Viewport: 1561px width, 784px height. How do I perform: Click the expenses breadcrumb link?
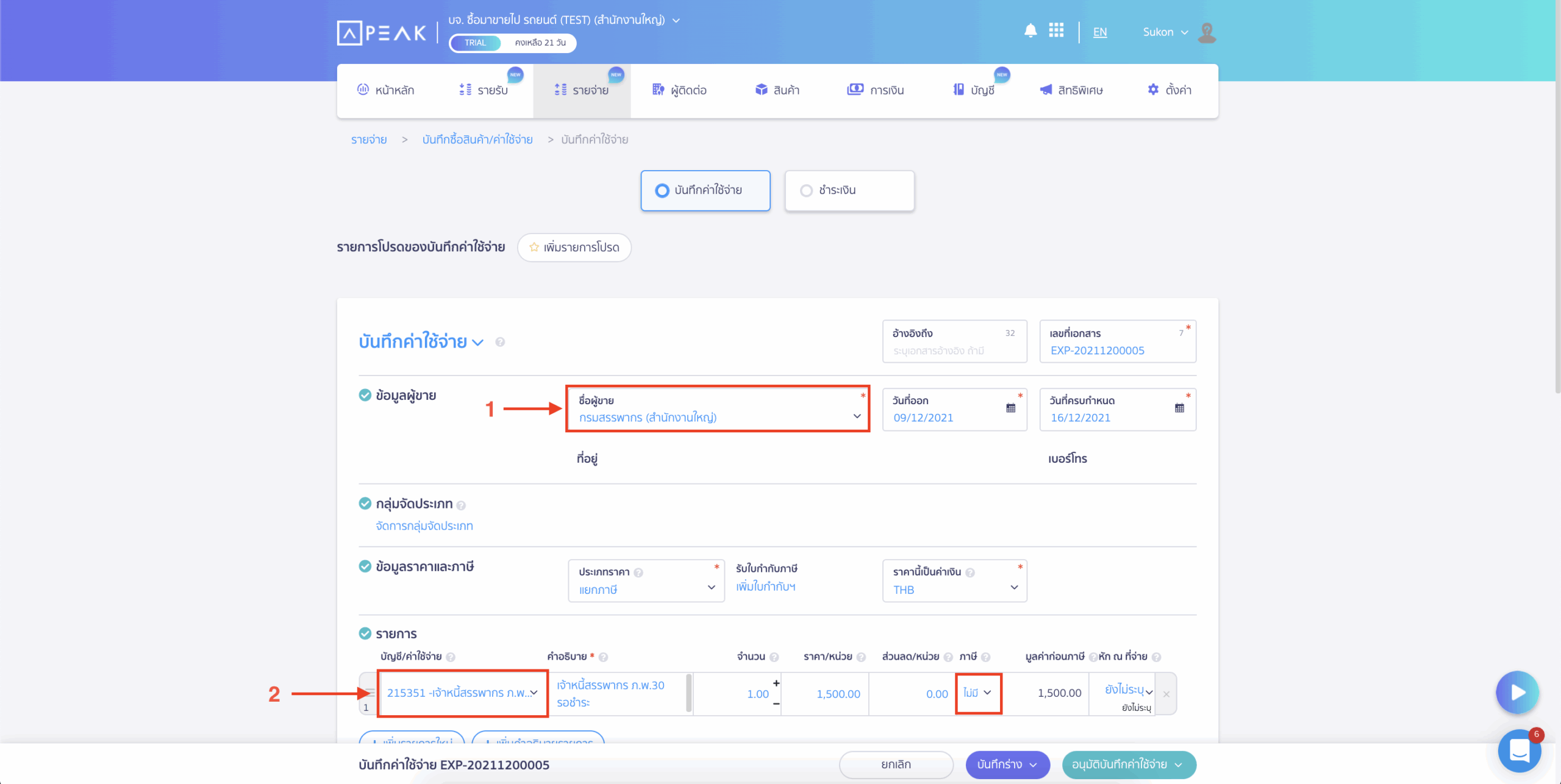(x=369, y=140)
